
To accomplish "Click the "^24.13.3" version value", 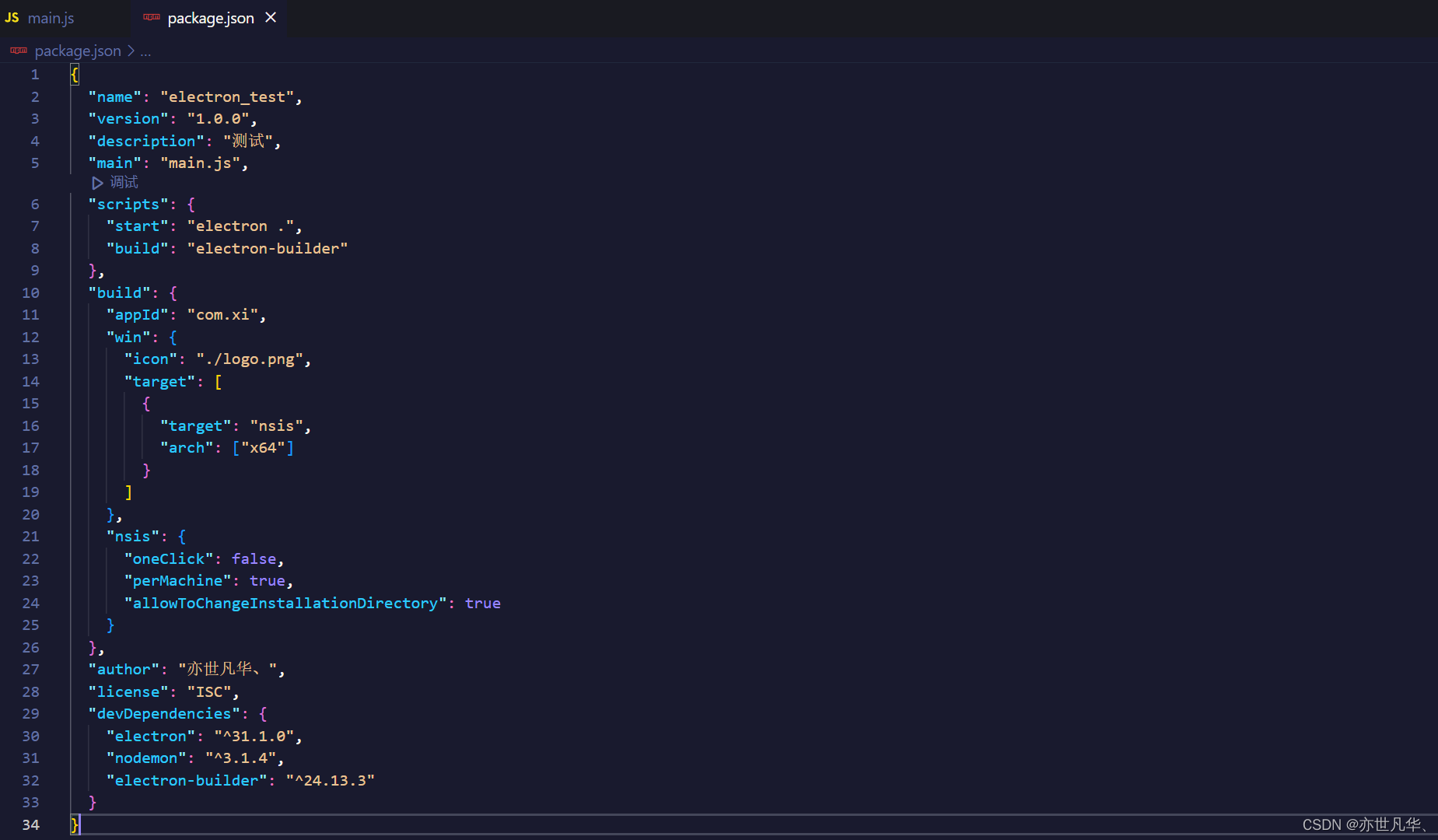I will point(331,781).
